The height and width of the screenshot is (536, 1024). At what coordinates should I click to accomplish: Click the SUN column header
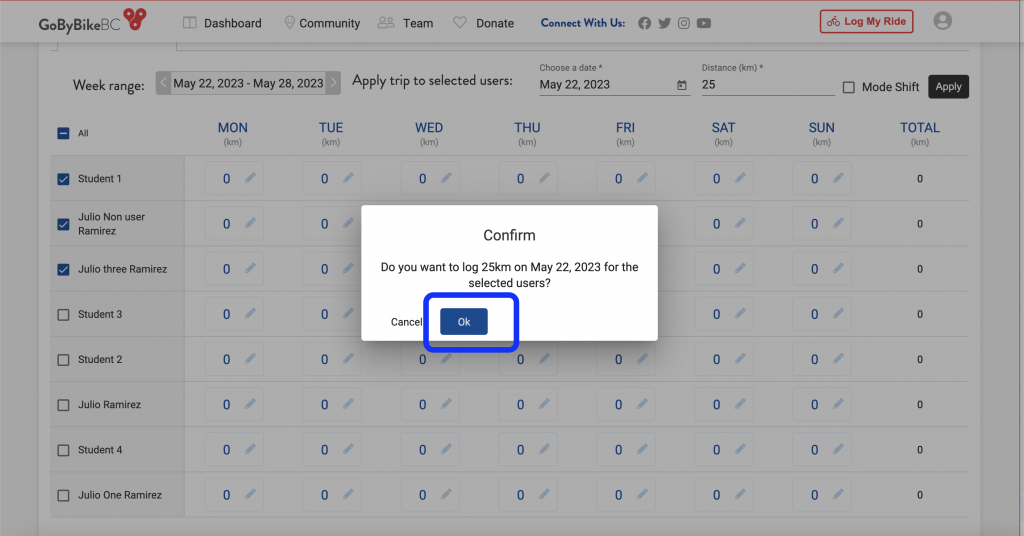(x=822, y=127)
